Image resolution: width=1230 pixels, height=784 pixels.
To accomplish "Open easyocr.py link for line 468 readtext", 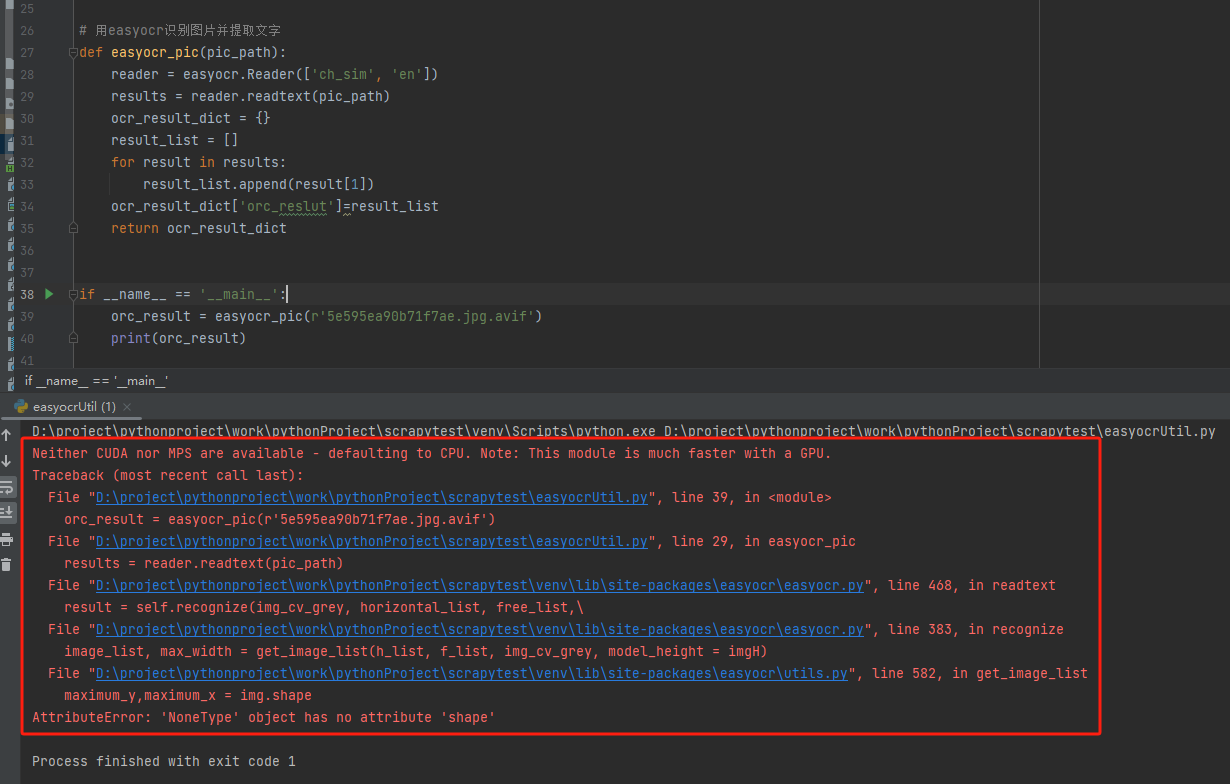I will [479, 586].
